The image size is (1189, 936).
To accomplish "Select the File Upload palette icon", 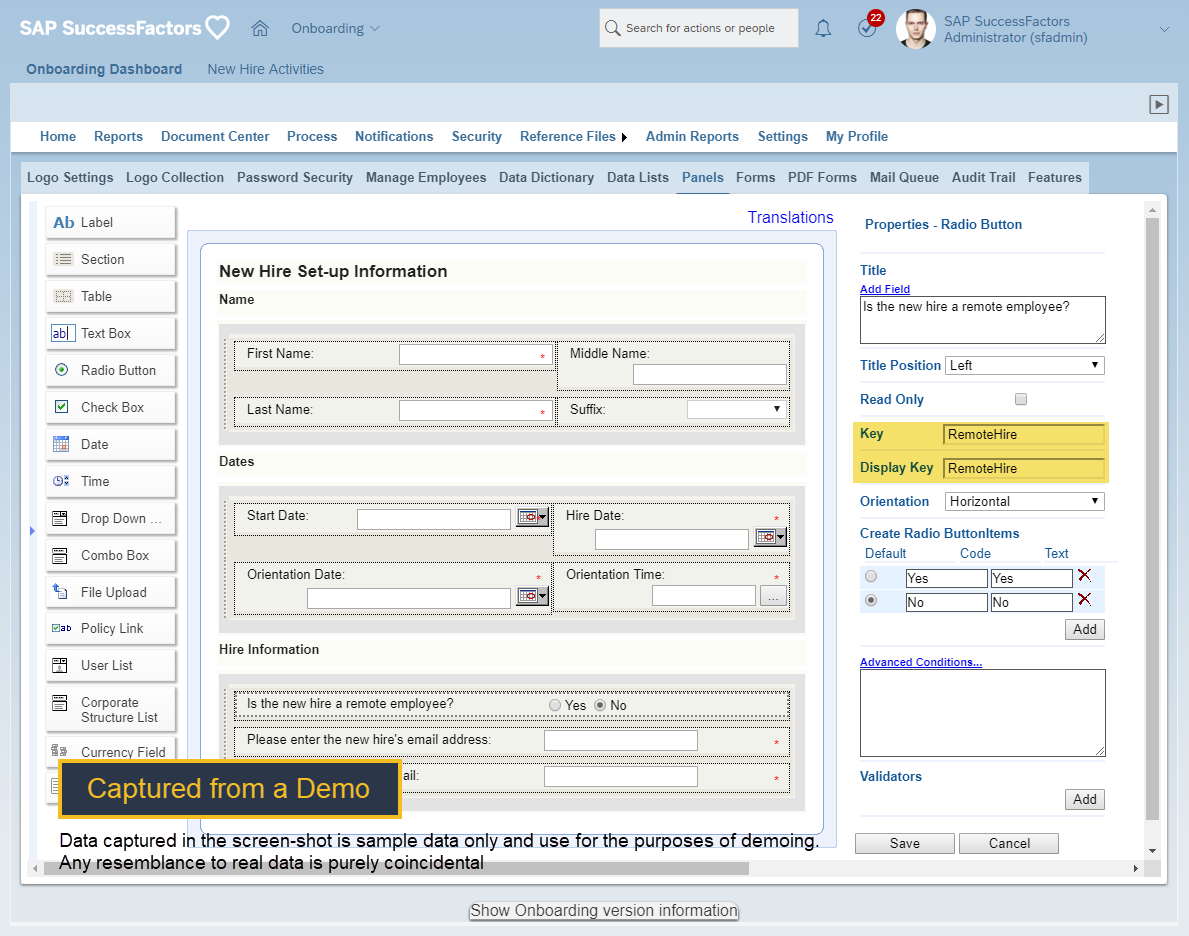I will point(60,592).
